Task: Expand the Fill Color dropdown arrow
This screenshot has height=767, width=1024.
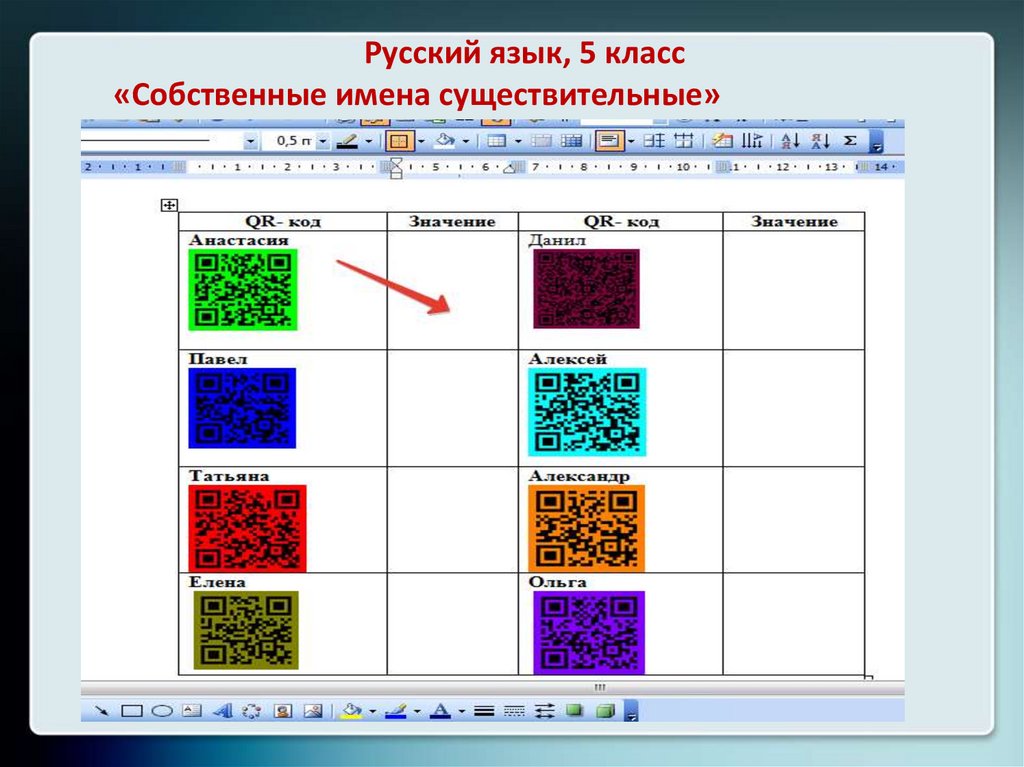Action: tap(372, 711)
